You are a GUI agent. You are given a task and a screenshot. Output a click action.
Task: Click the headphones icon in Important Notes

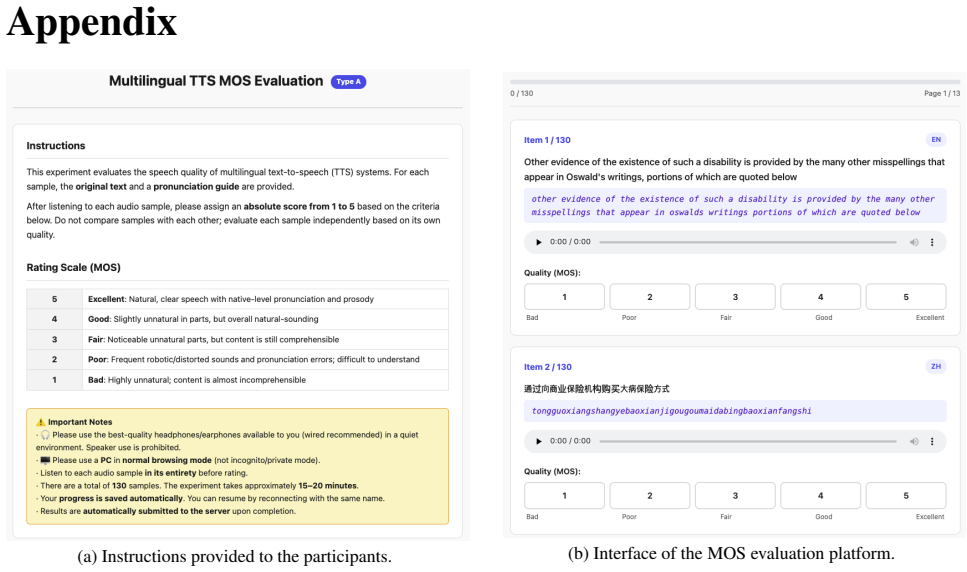tap(45, 435)
